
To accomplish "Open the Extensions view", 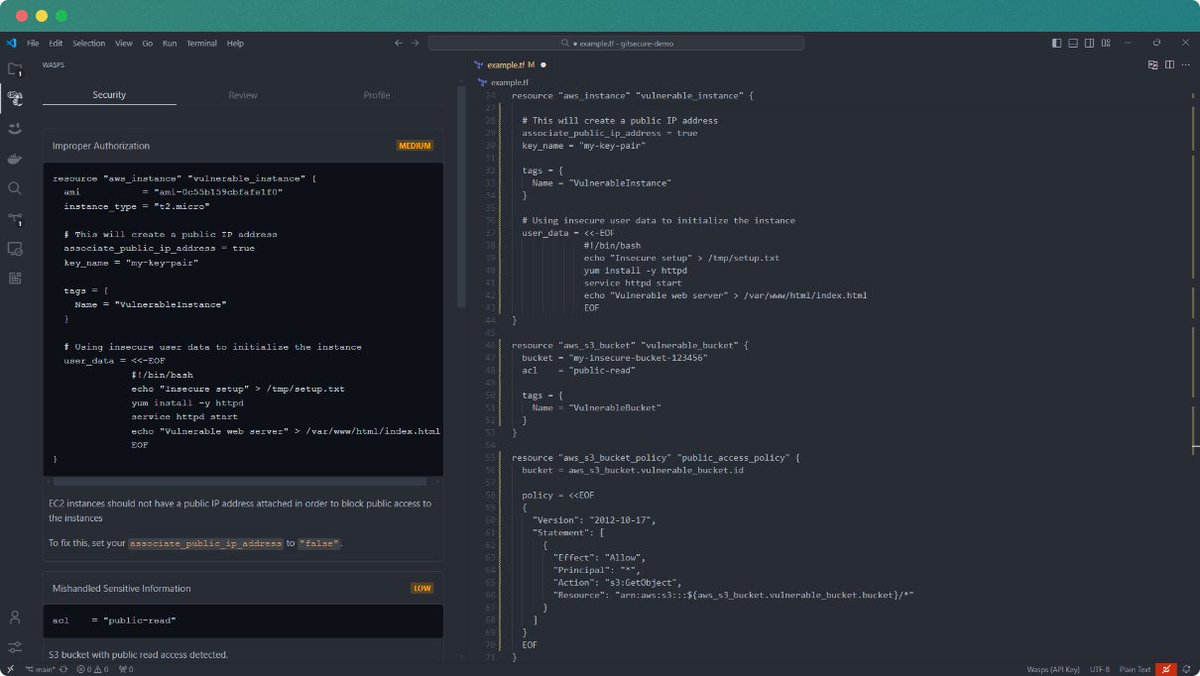I will pyautogui.click(x=15, y=278).
